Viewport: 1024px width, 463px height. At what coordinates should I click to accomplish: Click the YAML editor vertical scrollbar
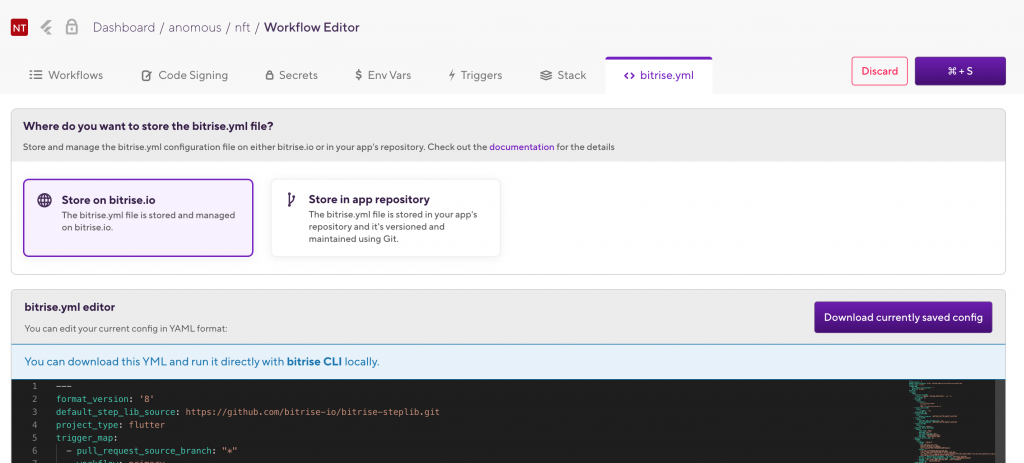click(x=1000, y=421)
